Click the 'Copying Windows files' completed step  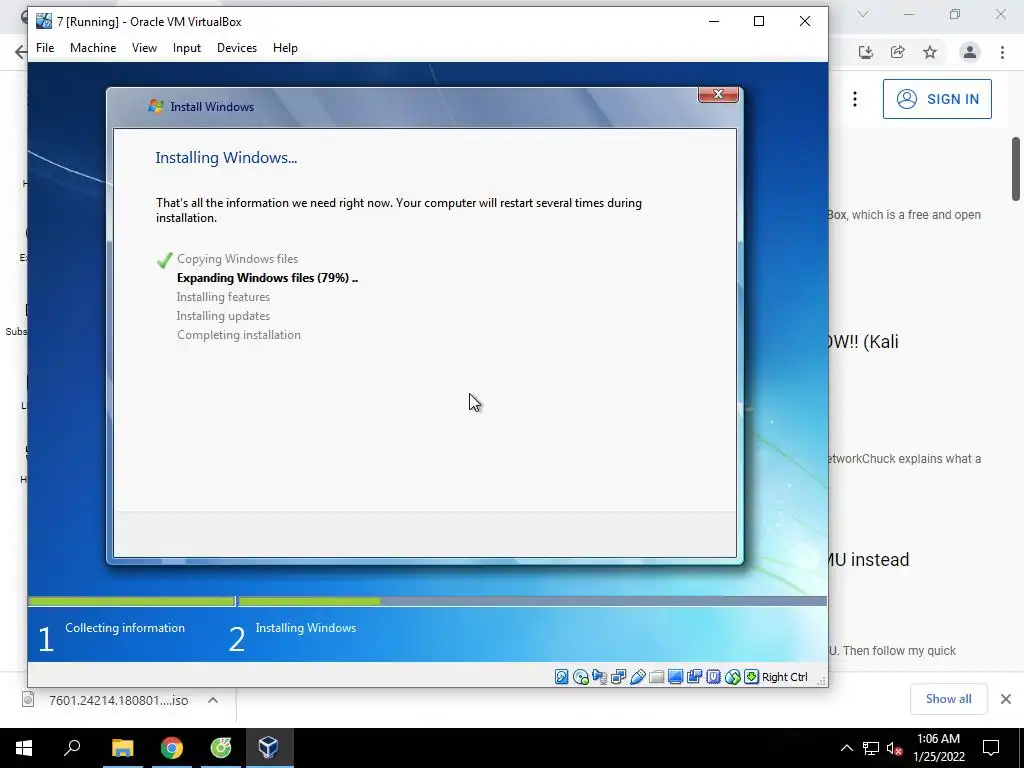(x=237, y=259)
